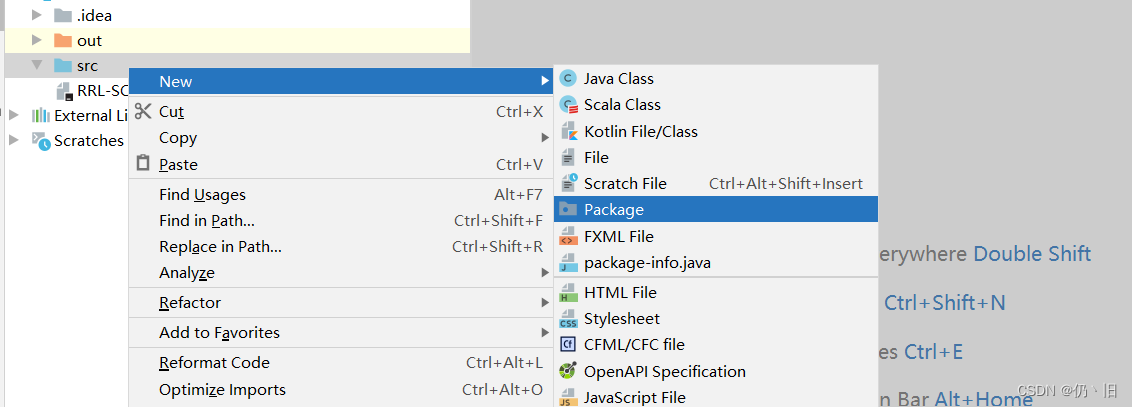Screen dimensions: 1132x407
Task: Click the Package folder icon
Action: (569, 209)
